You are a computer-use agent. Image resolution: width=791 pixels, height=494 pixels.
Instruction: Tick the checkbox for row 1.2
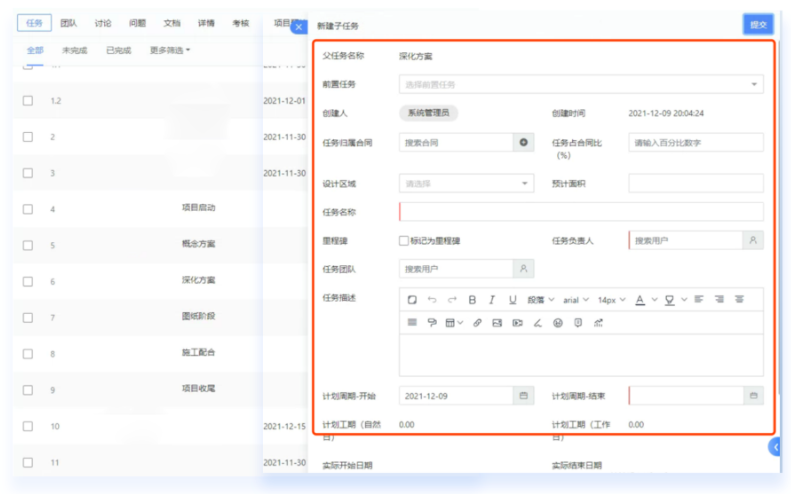pos(28,101)
